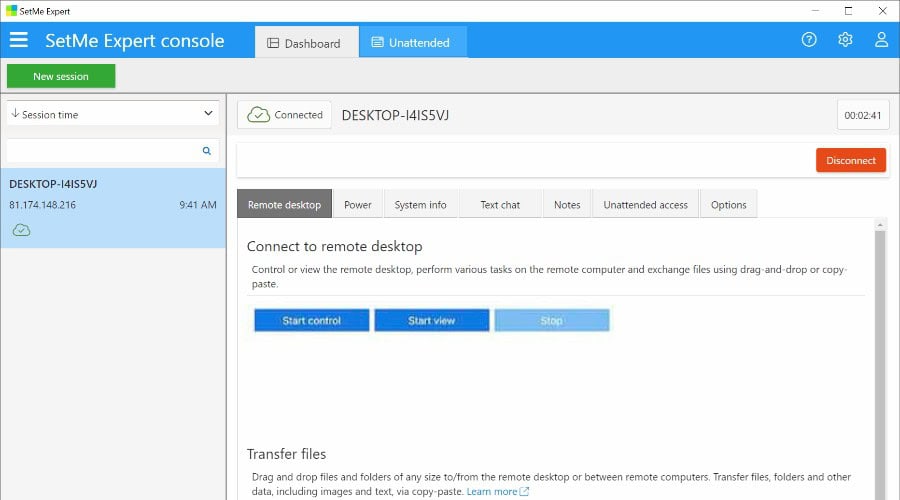Switch to the Dashboard tab
This screenshot has width=900, height=500.
[x=307, y=43]
